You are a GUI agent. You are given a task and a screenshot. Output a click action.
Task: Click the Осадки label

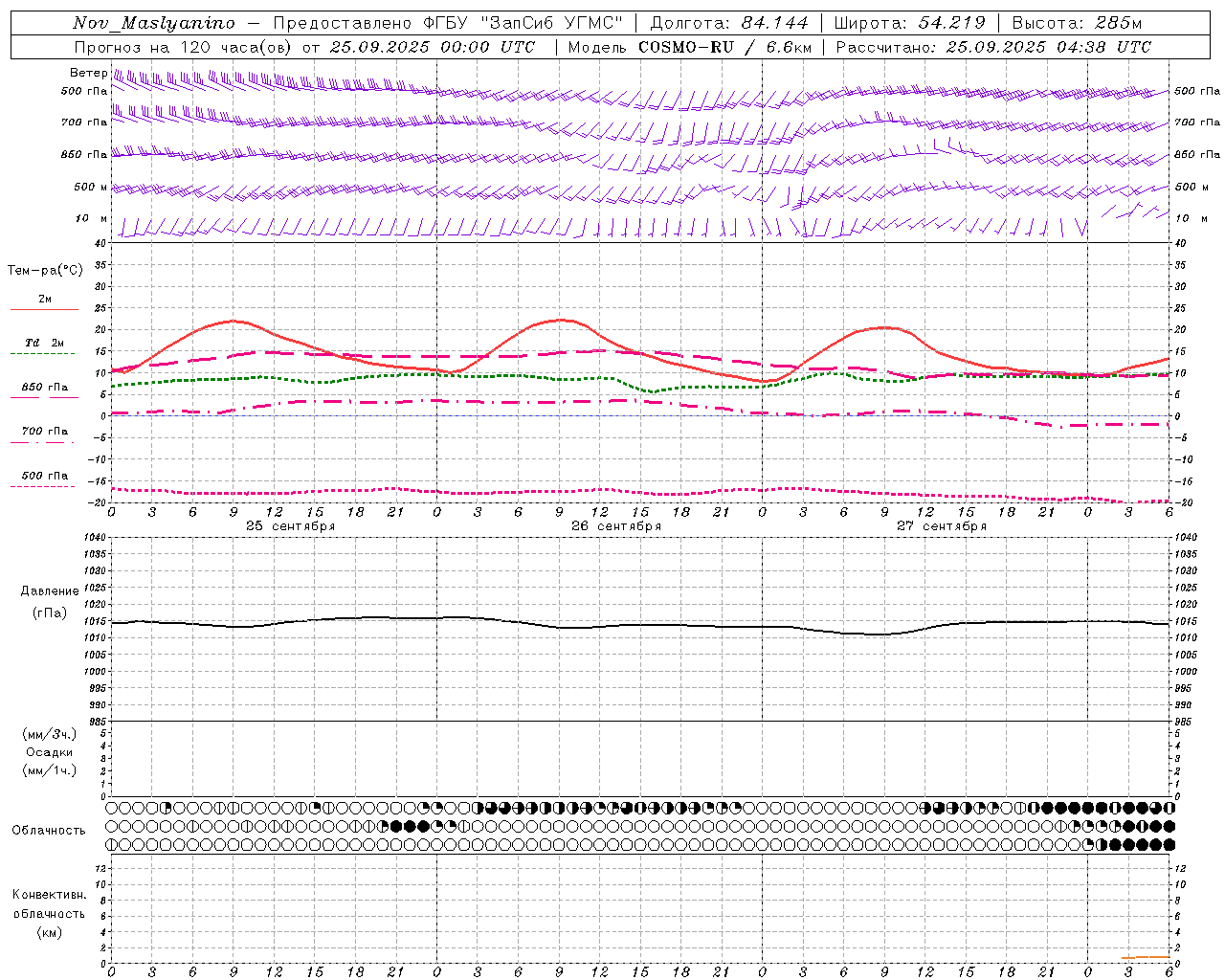pyautogui.click(x=50, y=752)
